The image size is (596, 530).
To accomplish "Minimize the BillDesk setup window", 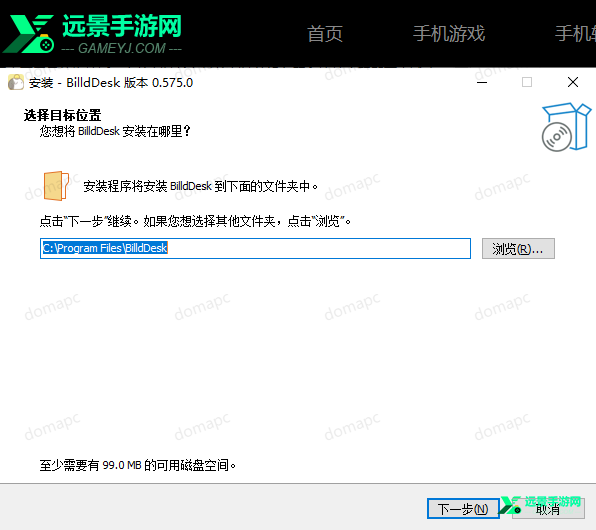I will click(x=482, y=82).
